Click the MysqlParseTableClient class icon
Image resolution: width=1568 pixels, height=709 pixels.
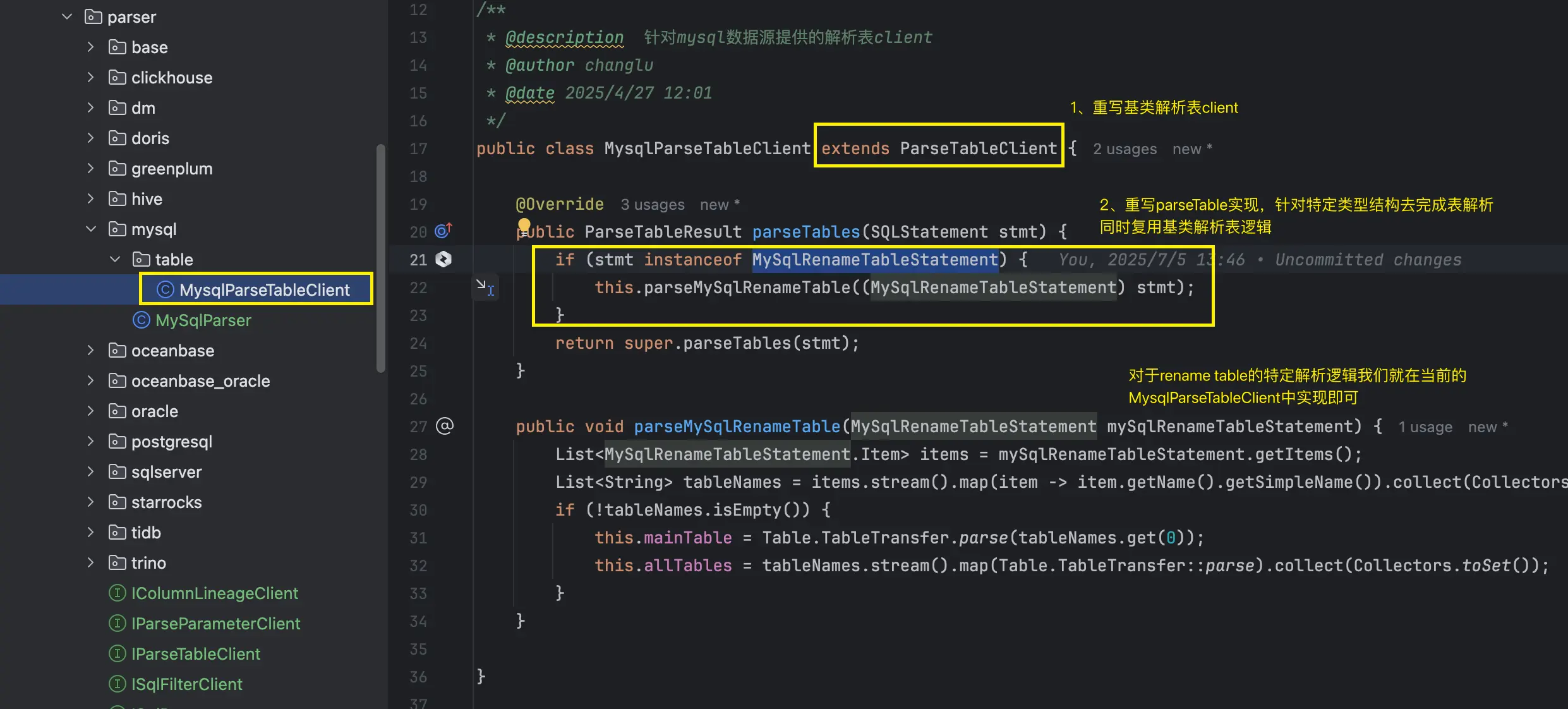click(165, 289)
